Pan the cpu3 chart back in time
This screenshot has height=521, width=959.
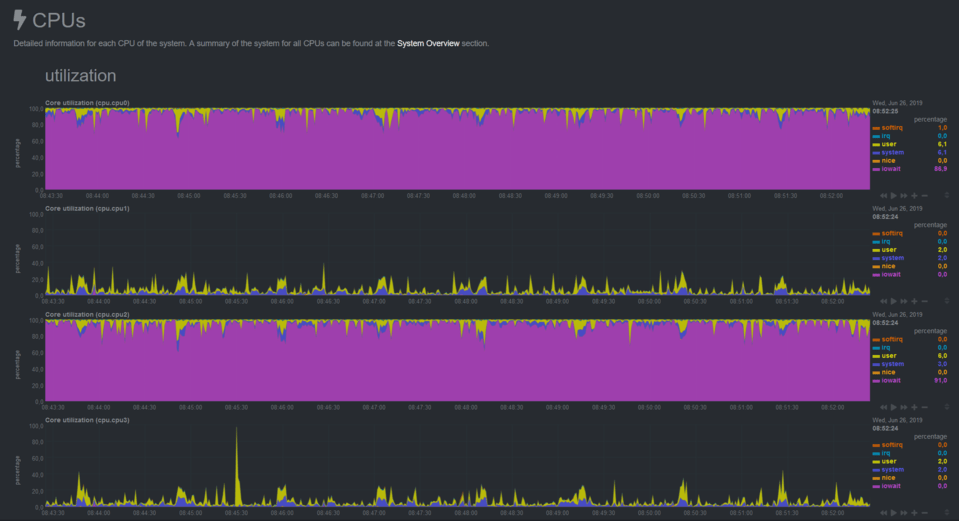pos(883,513)
